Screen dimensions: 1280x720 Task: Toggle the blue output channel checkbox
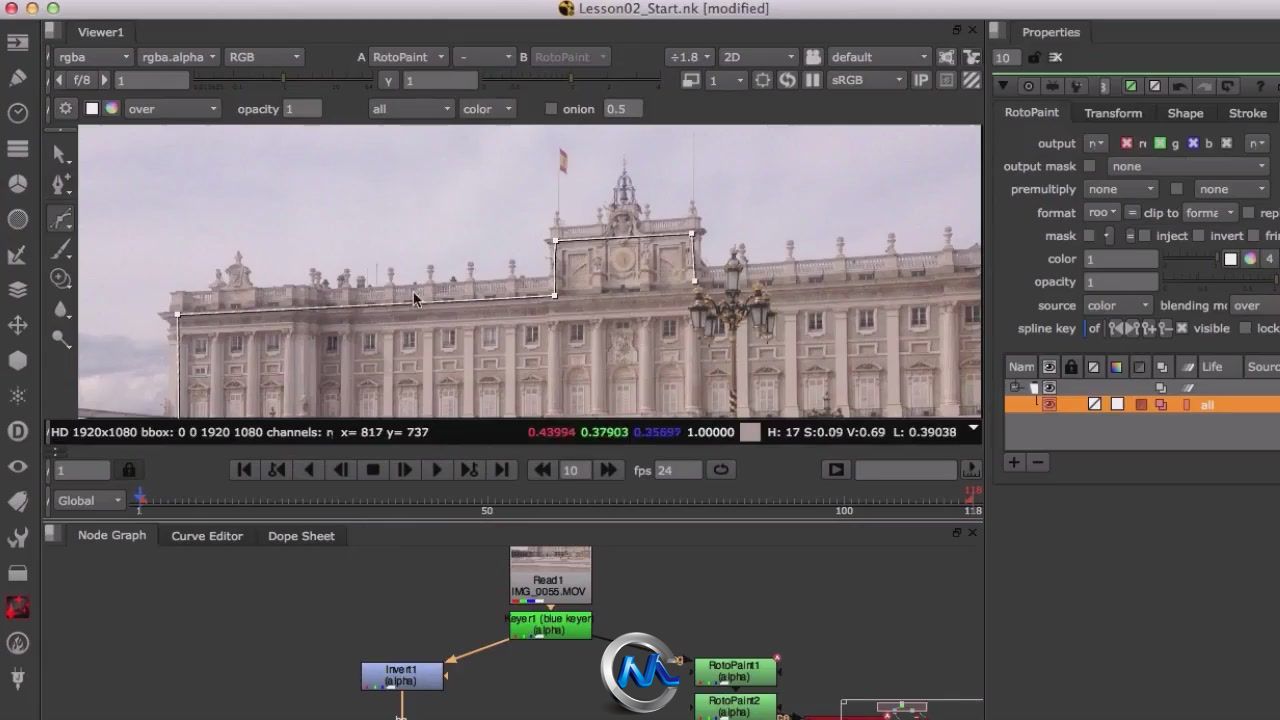coord(1193,143)
